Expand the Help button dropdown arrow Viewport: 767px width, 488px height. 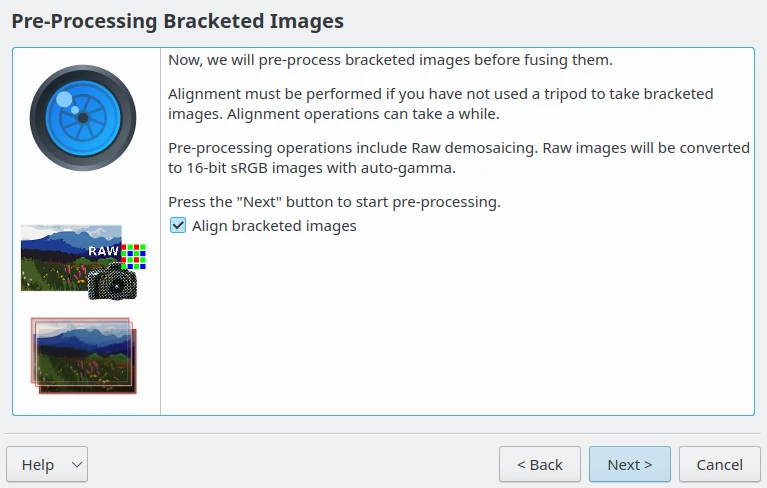[75, 465]
